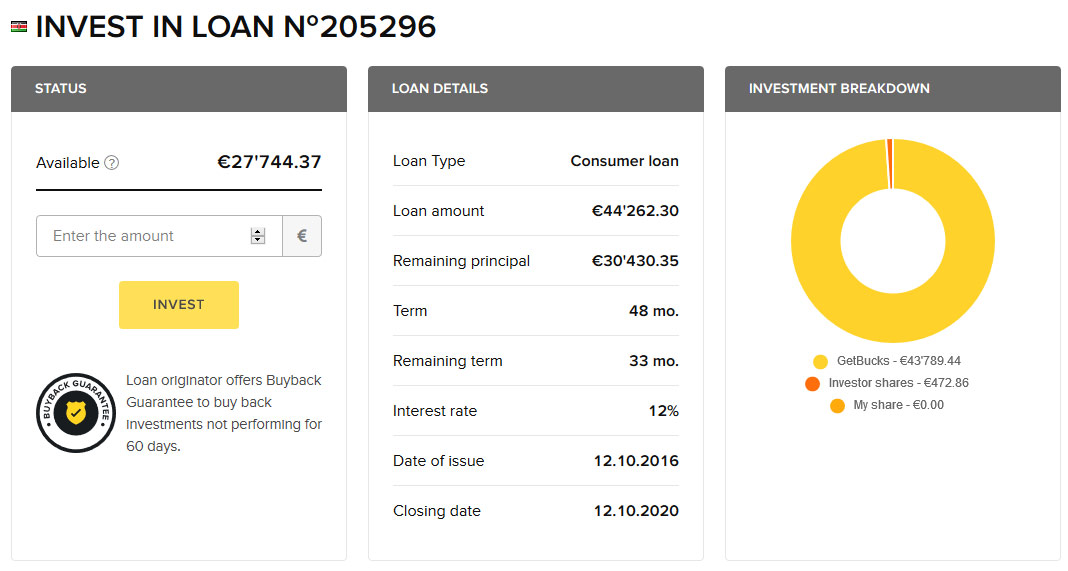This screenshot has width=1068, height=571.
Task: Click the loan N°205296 page title
Action: click(236, 27)
